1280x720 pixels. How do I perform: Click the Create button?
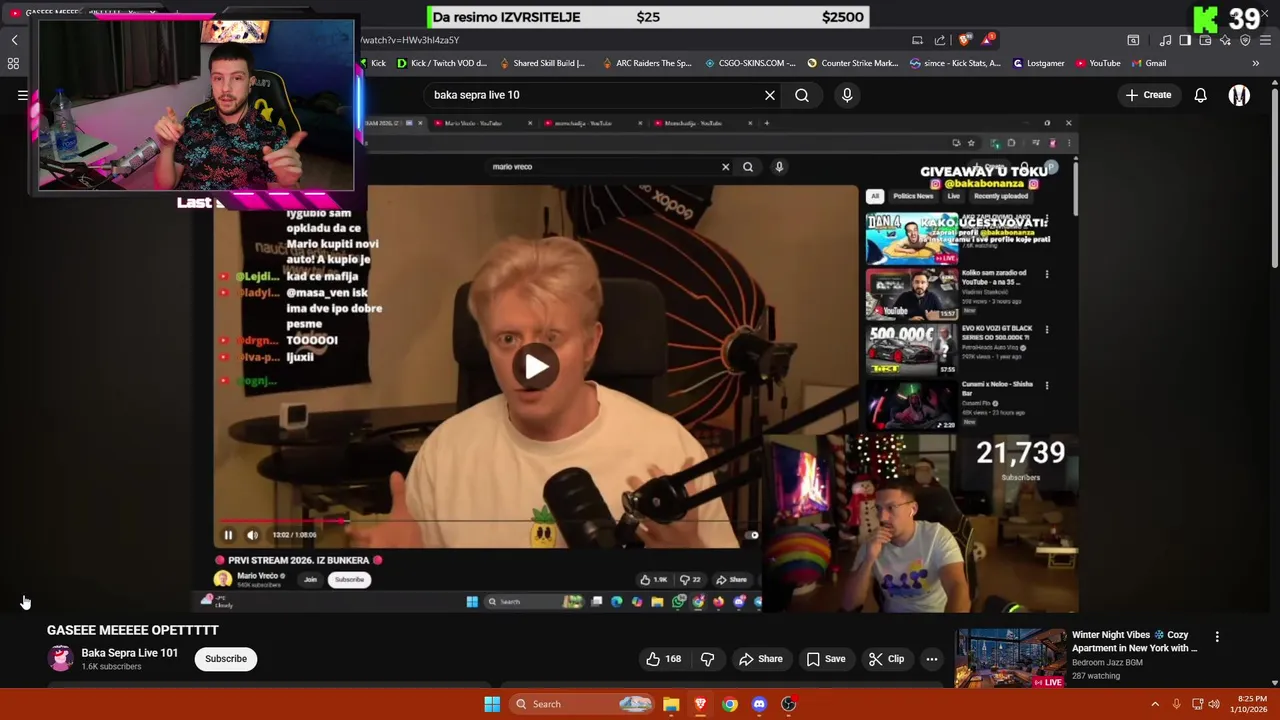pos(1148,95)
